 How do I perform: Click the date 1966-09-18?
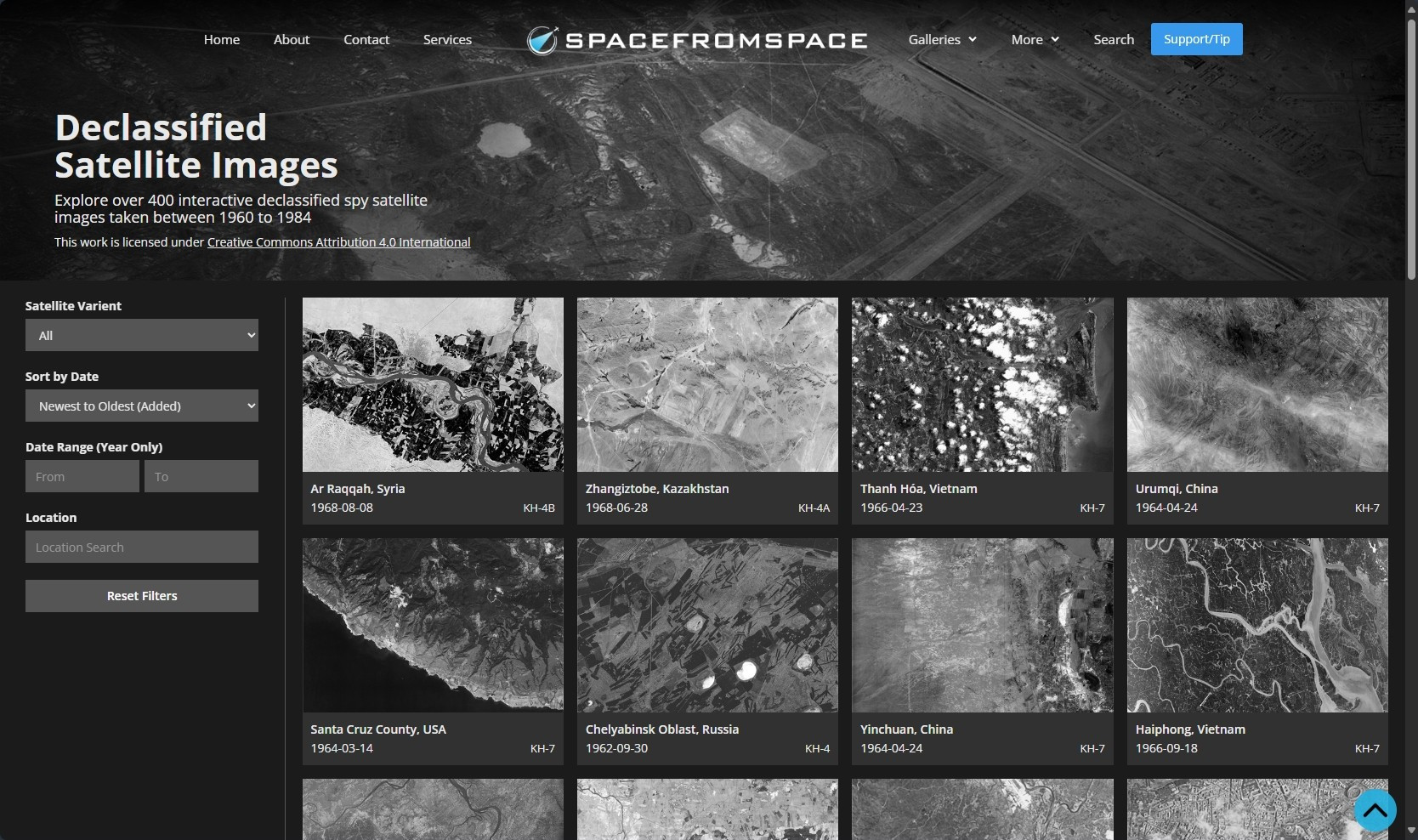[1166, 748]
